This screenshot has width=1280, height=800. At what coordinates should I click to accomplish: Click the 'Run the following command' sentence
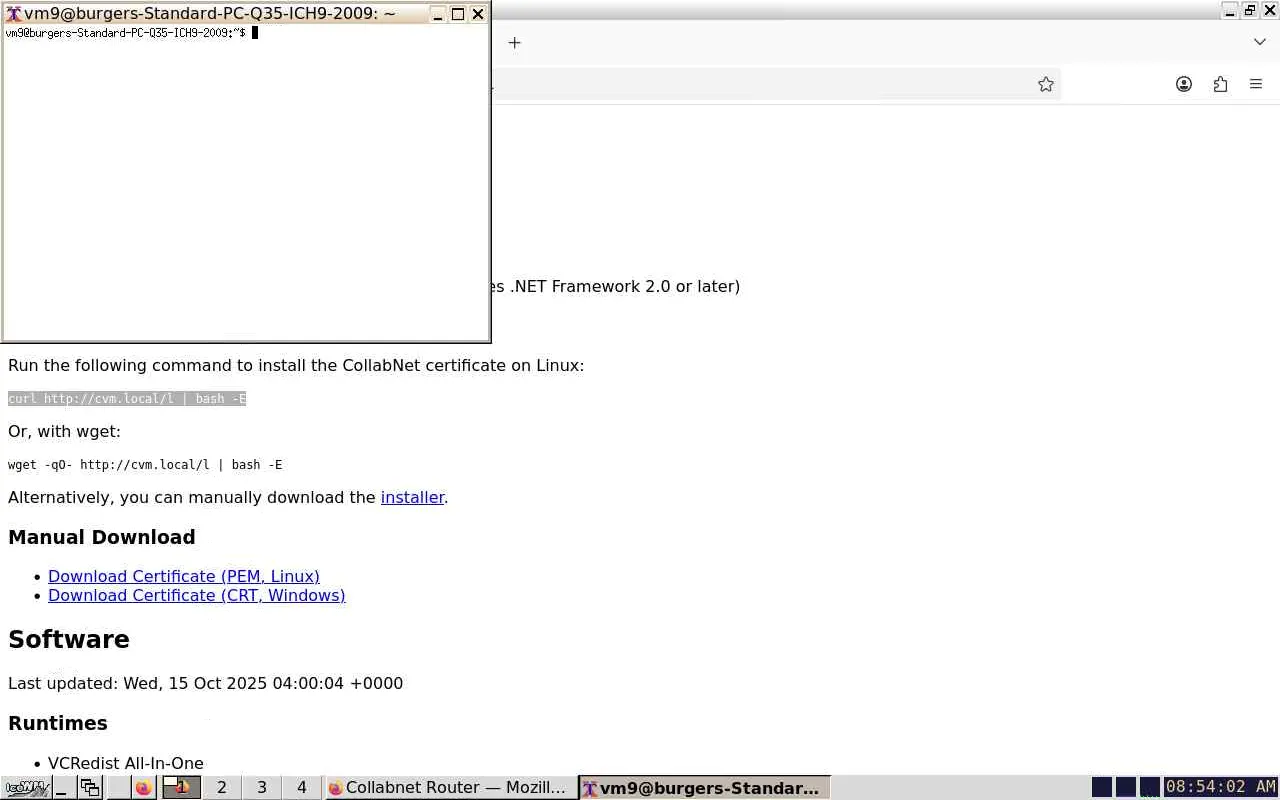[296, 365]
